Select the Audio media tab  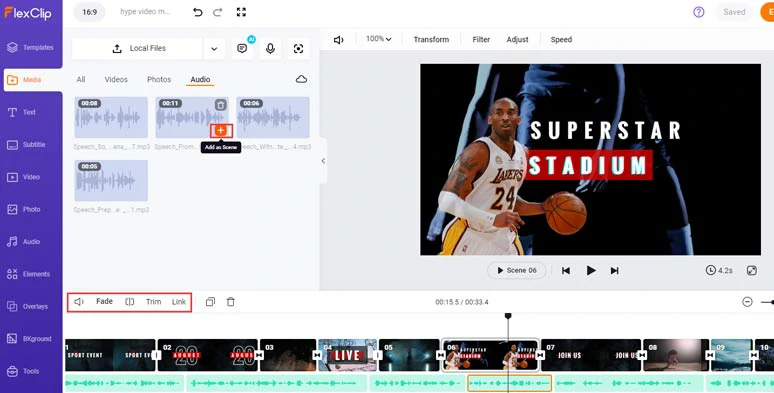200,79
